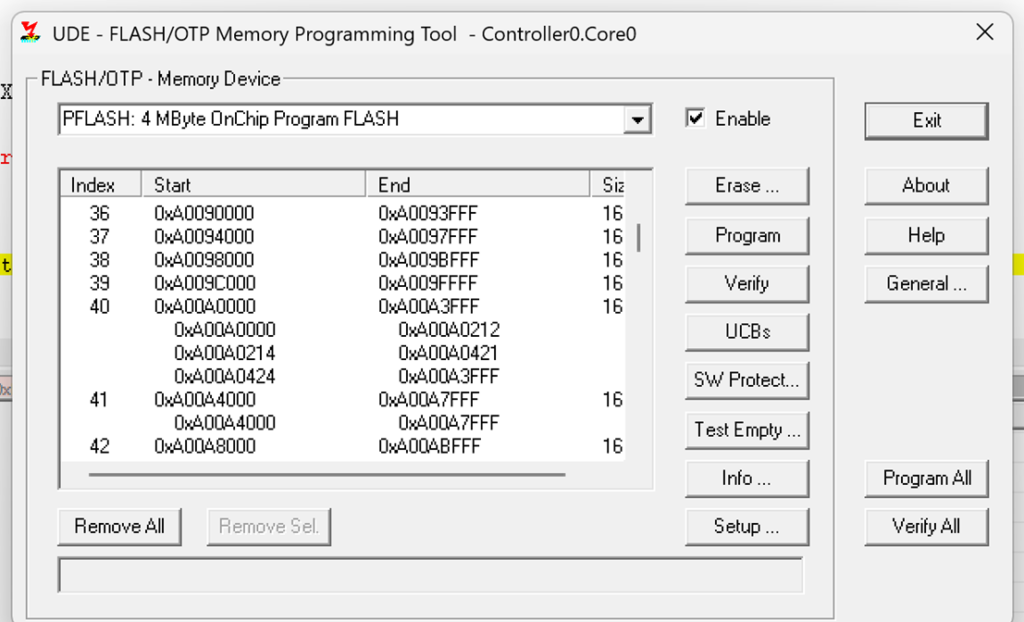Click Program All button
The height and width of the screenshot is (622, 1024).
926,478
